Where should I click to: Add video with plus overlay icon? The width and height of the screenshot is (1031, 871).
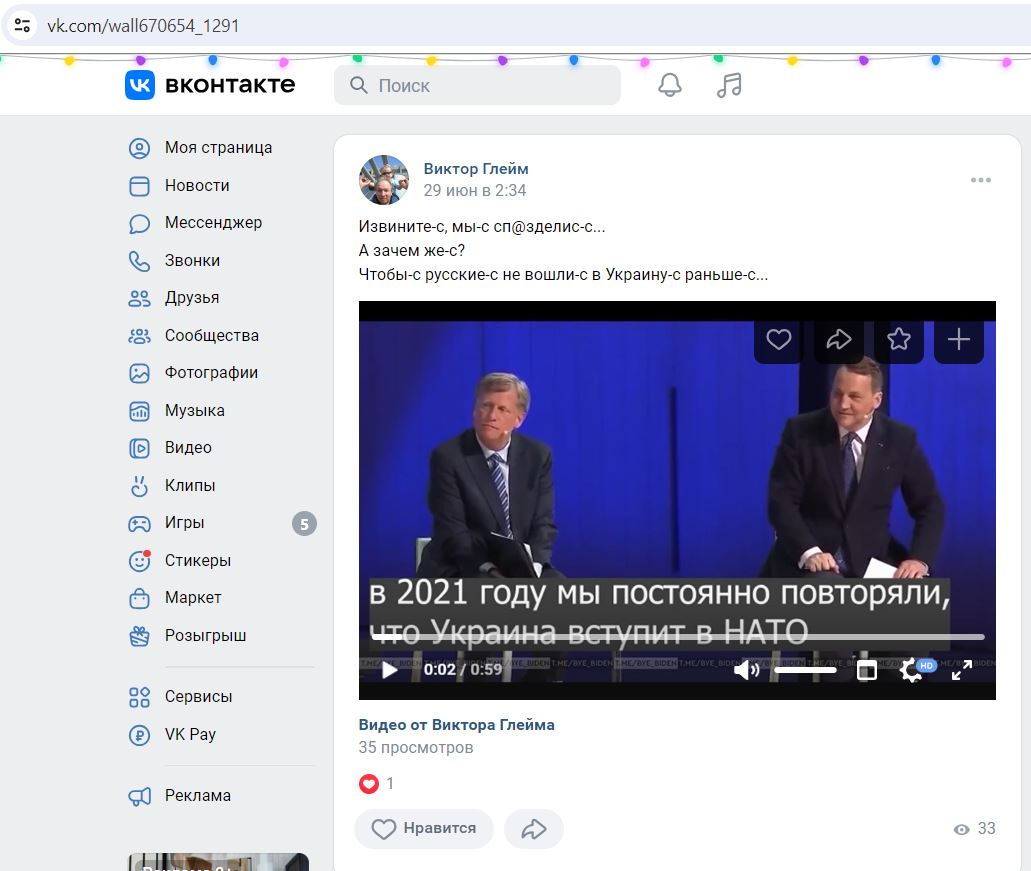[x=959, y=339]
